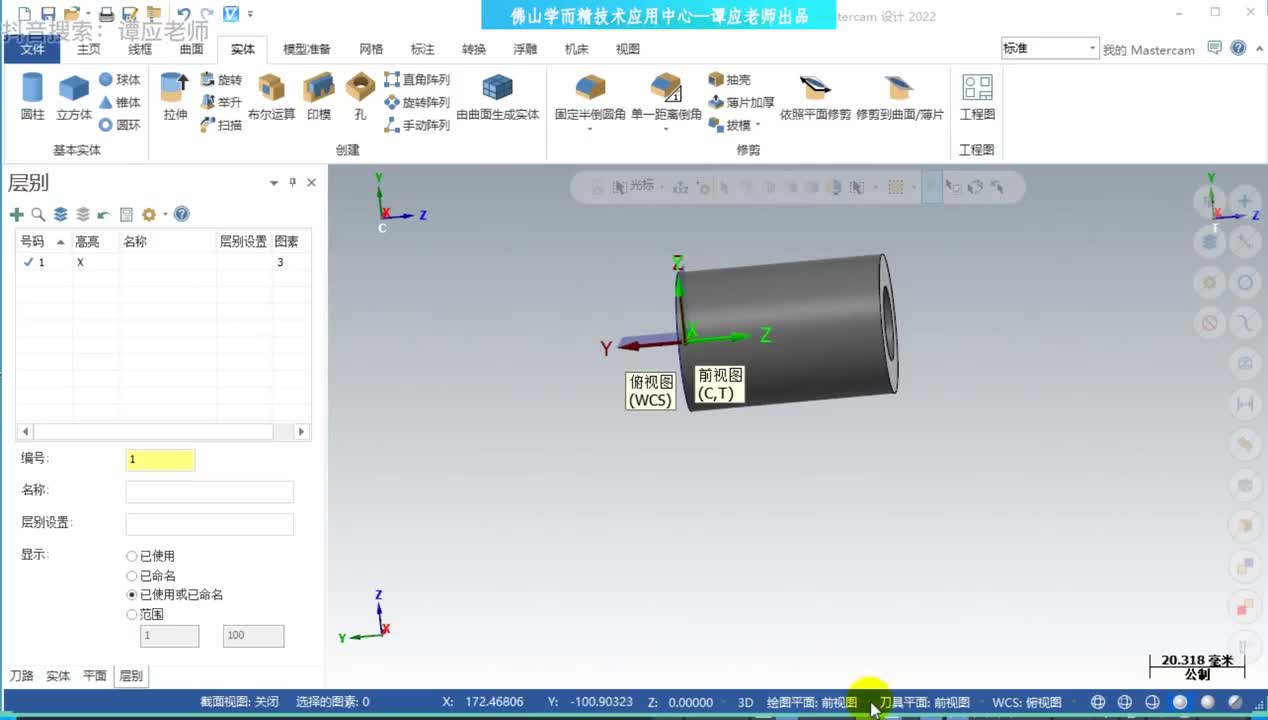Undo using quick access toolbar arrow
Viewport: 1268px width, 720px height.
183,14
